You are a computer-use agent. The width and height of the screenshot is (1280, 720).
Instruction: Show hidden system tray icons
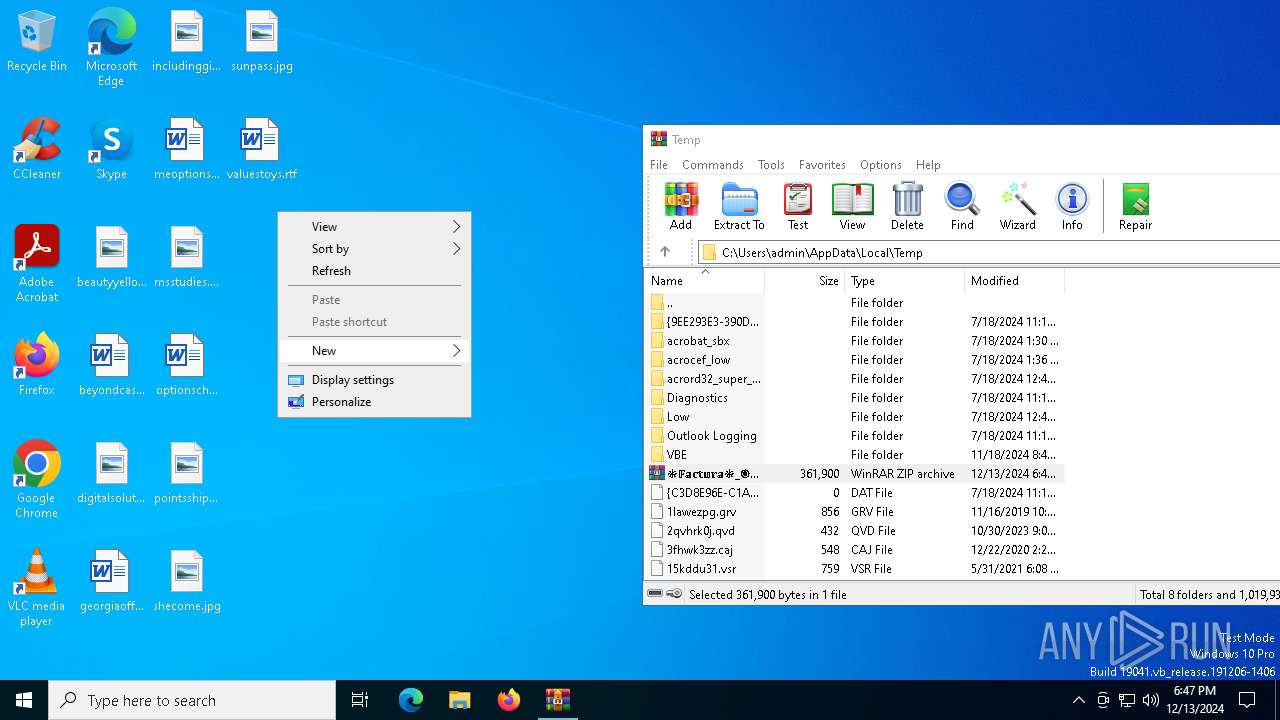click(1078, 700)
